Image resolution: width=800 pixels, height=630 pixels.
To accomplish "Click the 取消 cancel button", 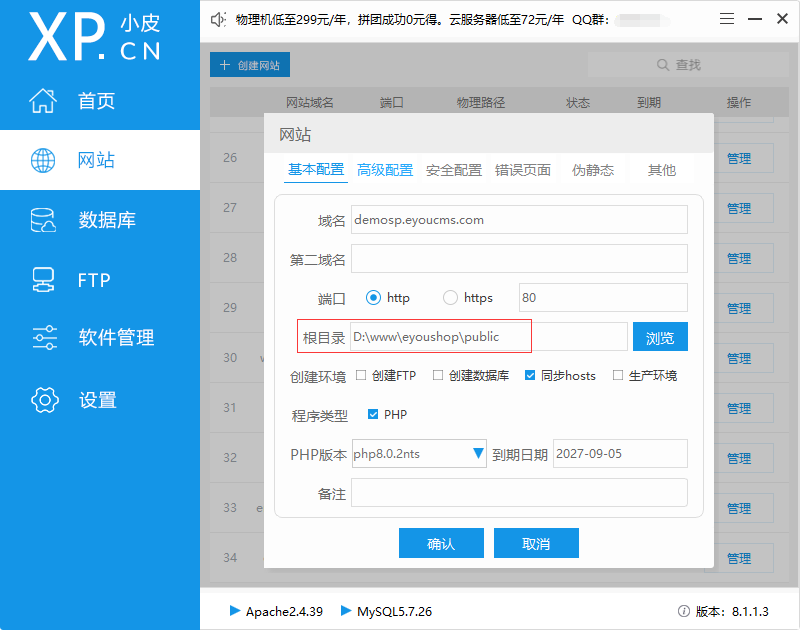I will 536,543.
